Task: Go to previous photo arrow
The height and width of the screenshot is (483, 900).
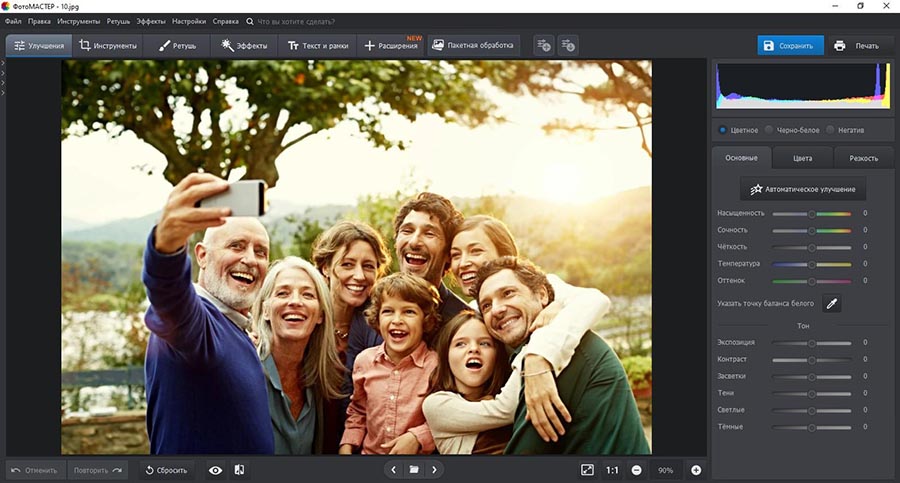Action: (394, 470)
